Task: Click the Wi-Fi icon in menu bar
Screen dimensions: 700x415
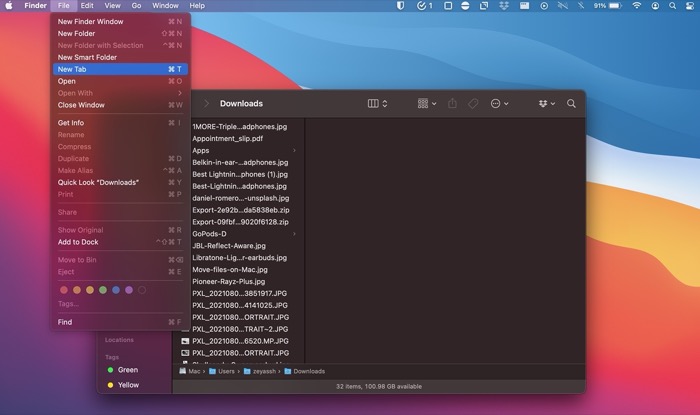Action: pyautogui.click(x=636, y=6)
